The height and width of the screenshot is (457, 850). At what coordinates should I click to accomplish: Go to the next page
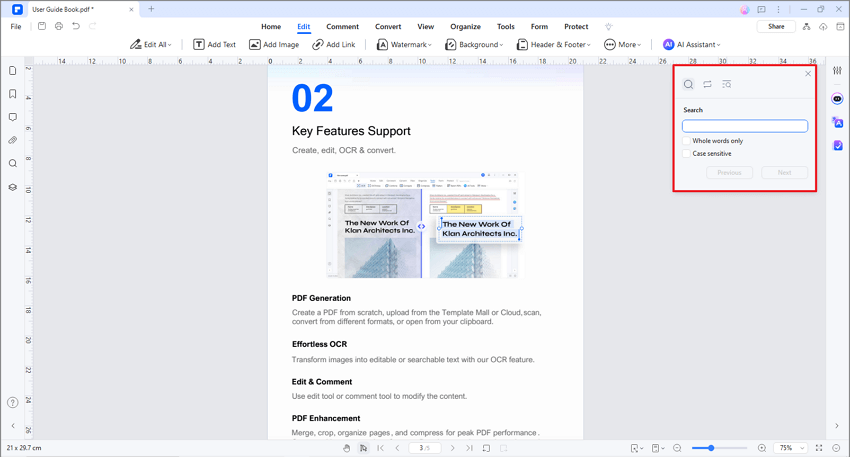[453, 448]
